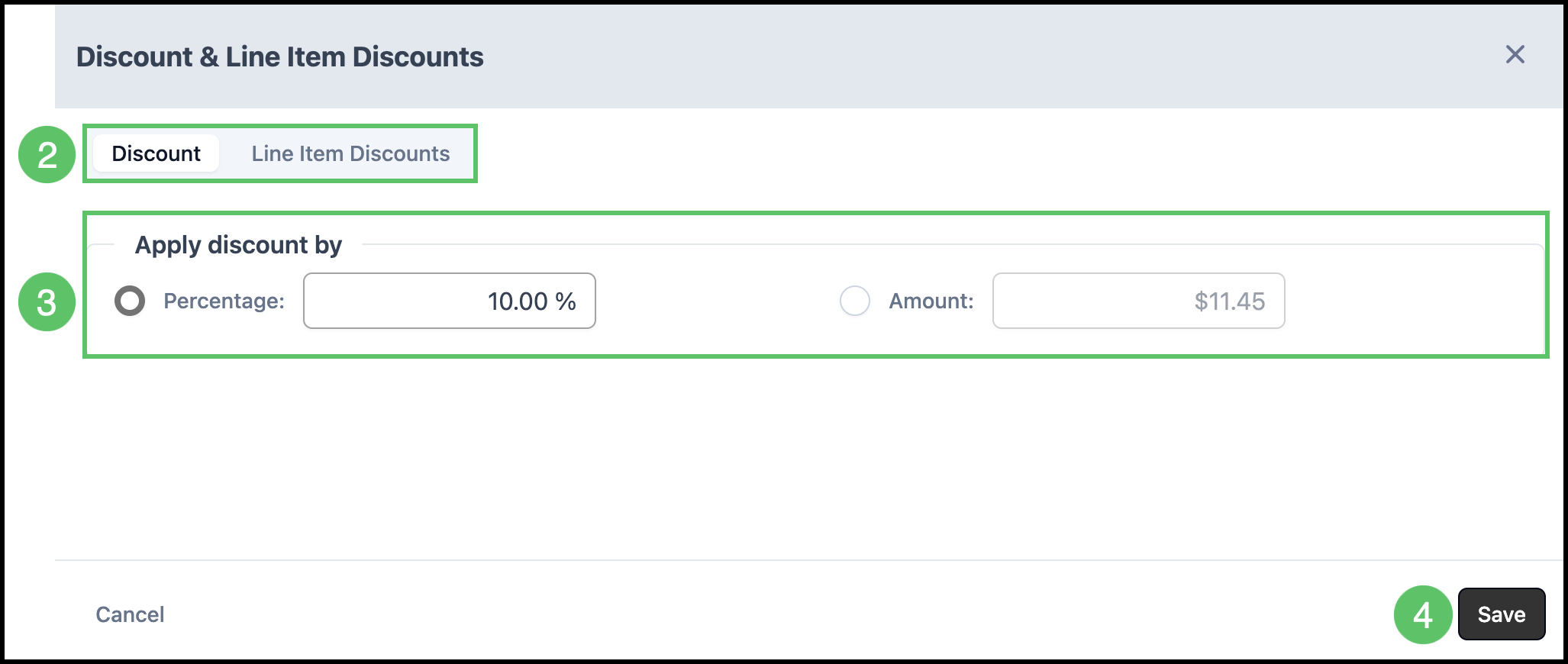Click the blank header bar right of the title

point(992,55)
